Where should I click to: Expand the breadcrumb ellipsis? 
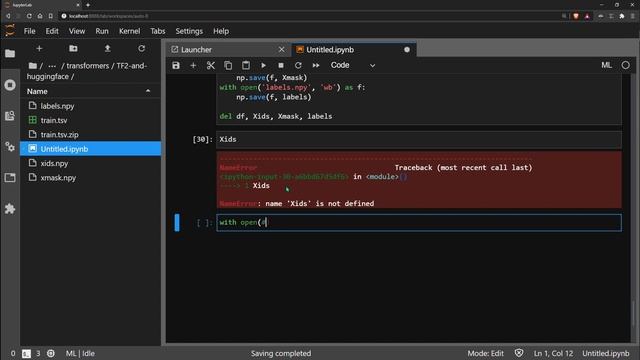point(52,66)
